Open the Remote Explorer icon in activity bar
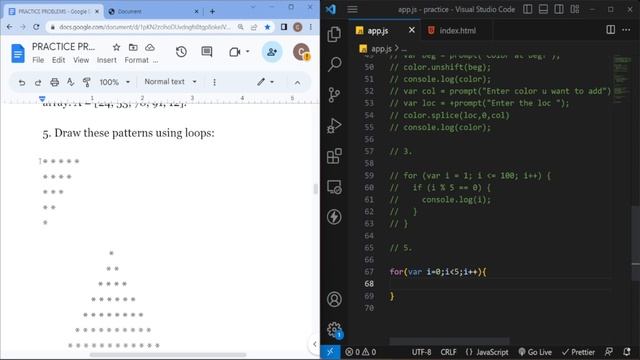640x360 pixels. coord(334,187)
